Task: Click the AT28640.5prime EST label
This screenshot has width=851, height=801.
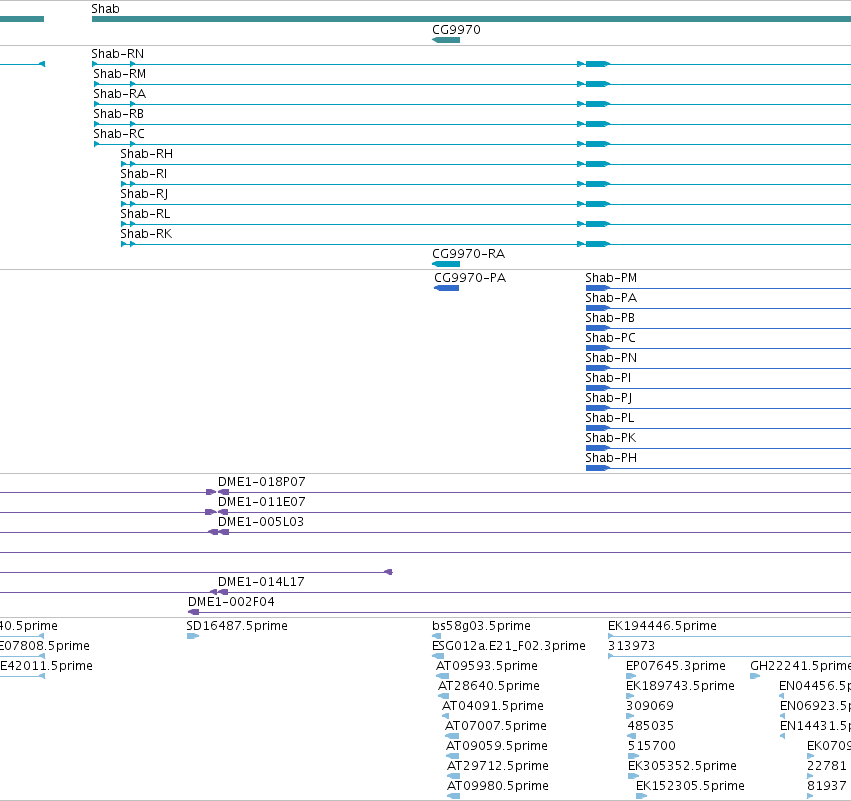Action: point(489,686)
